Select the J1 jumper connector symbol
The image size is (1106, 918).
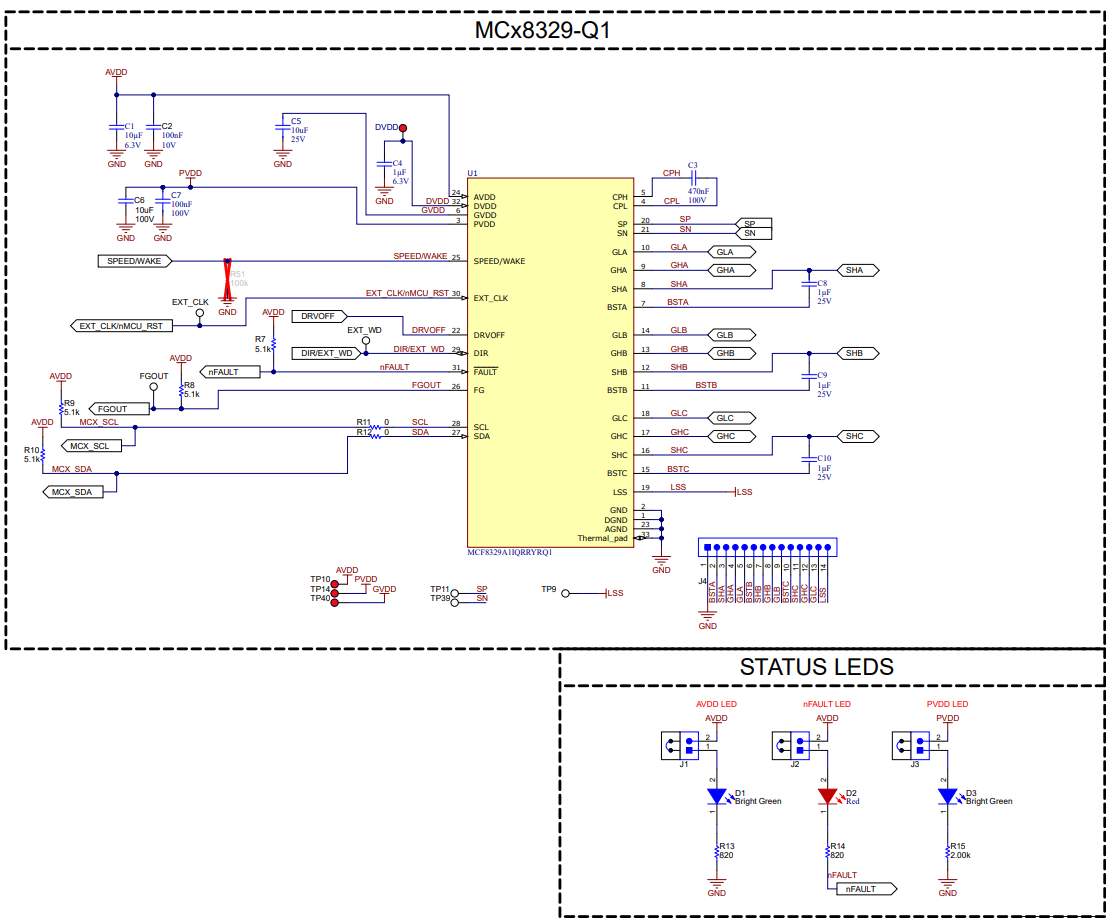(683, 745)
